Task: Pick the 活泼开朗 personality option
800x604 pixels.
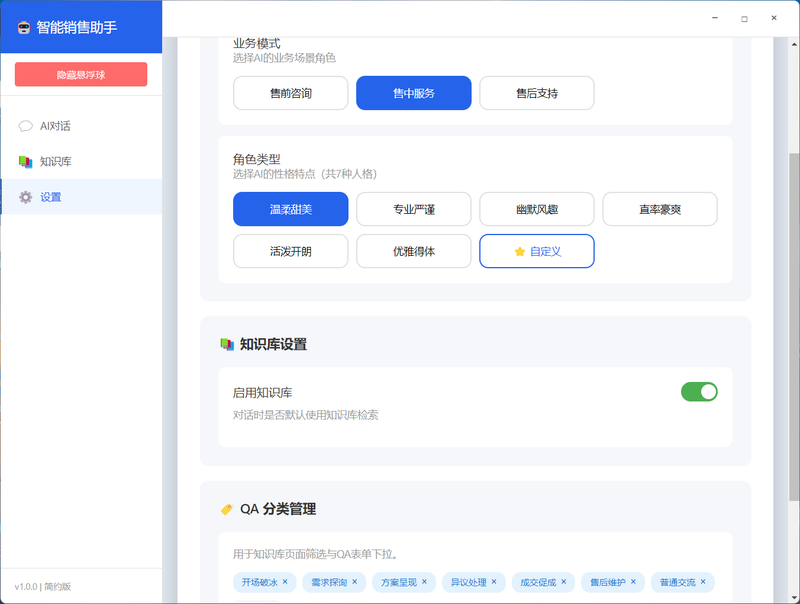Action: coord(291,251)
